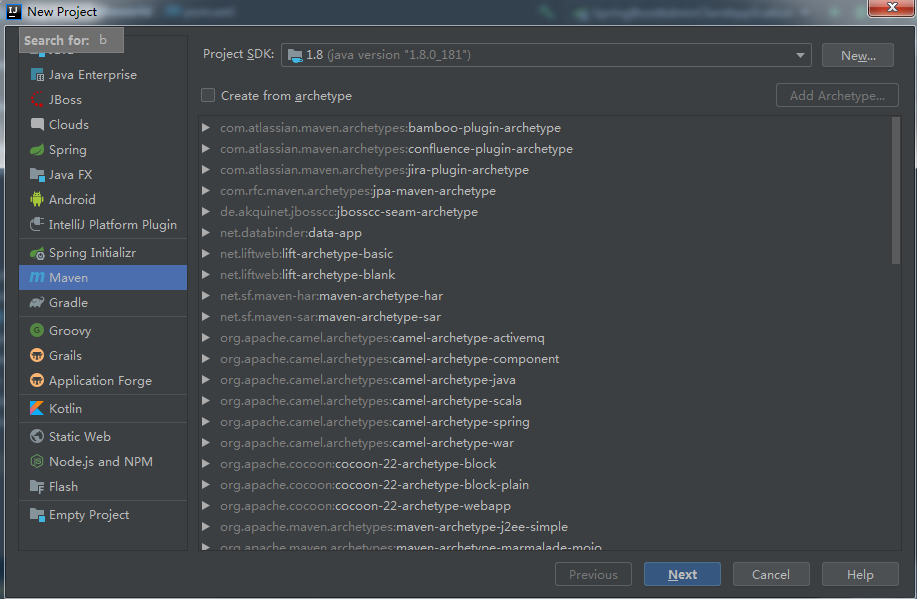Select Gradle project type

click(103, 302)
